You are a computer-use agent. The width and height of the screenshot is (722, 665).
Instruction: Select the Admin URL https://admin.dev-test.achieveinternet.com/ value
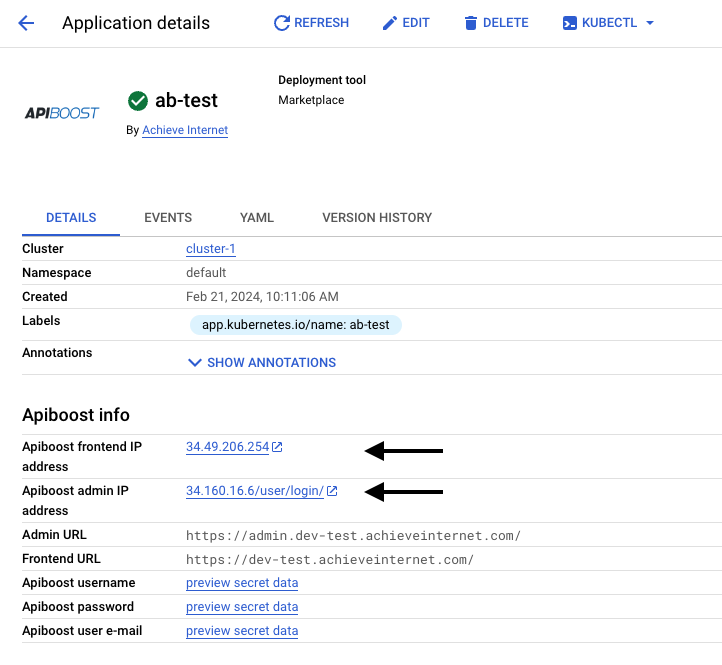pyautogui.click(x=353, y=536)
